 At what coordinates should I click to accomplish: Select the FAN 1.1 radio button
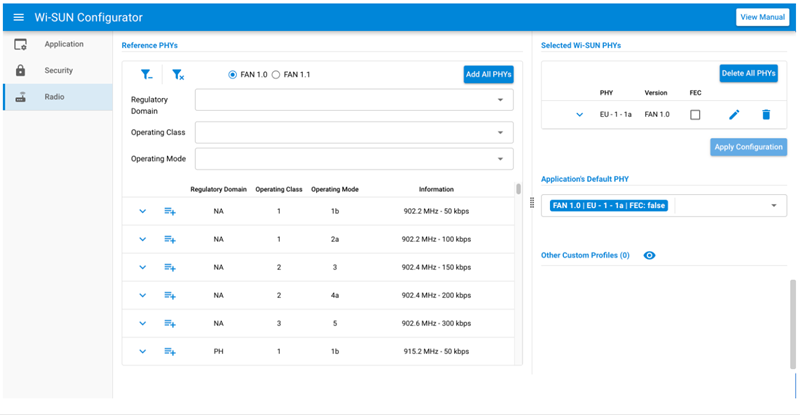click(277, 74)
